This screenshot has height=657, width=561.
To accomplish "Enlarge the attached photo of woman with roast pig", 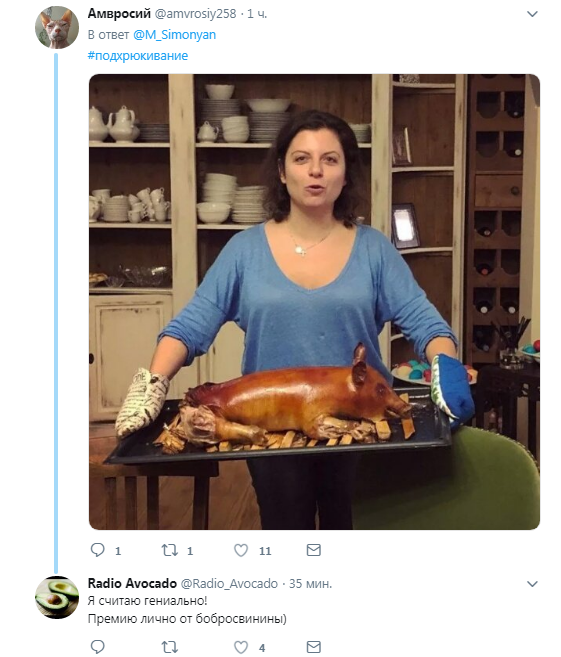I will coord(314,302).
